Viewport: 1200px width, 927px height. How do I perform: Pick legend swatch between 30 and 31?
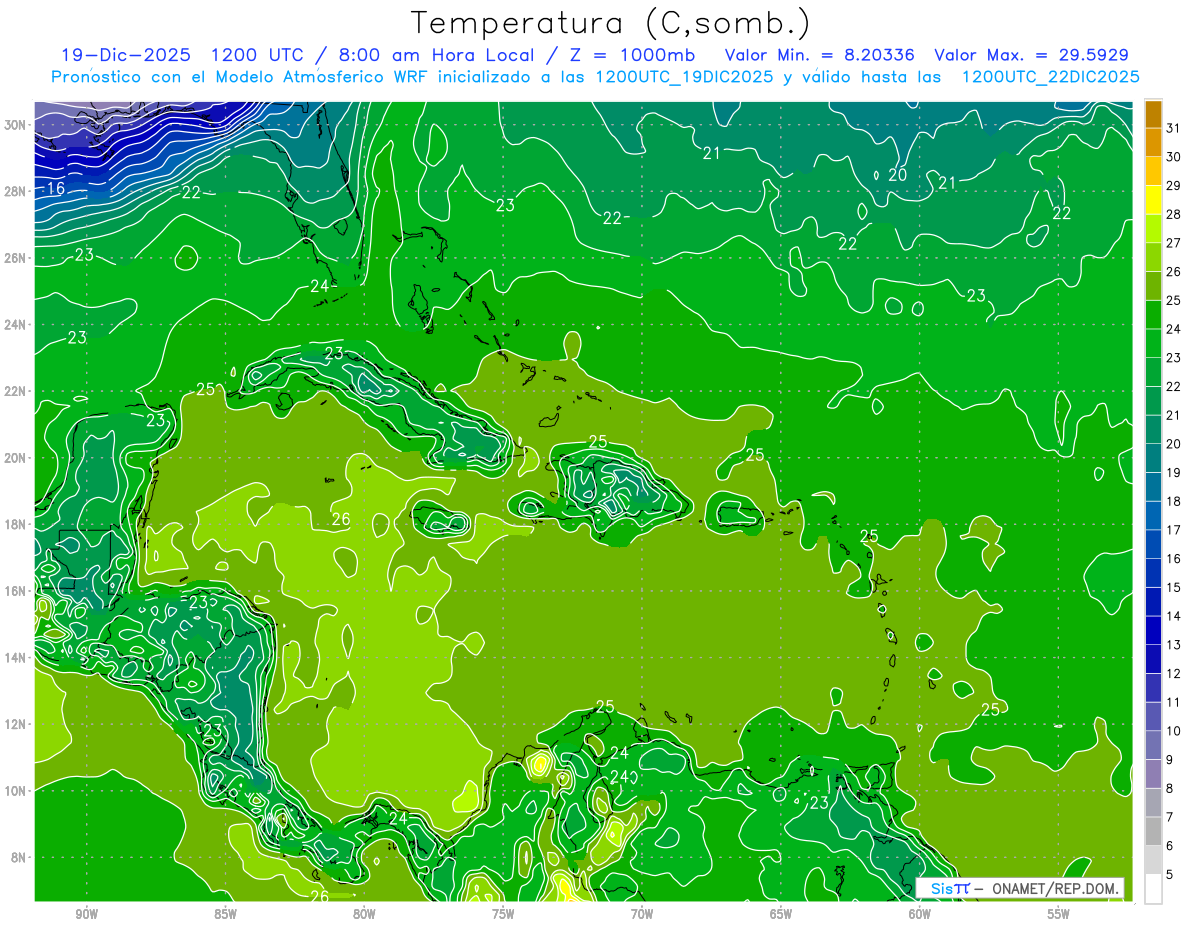pyautogui.click(x=1153, y=142)
